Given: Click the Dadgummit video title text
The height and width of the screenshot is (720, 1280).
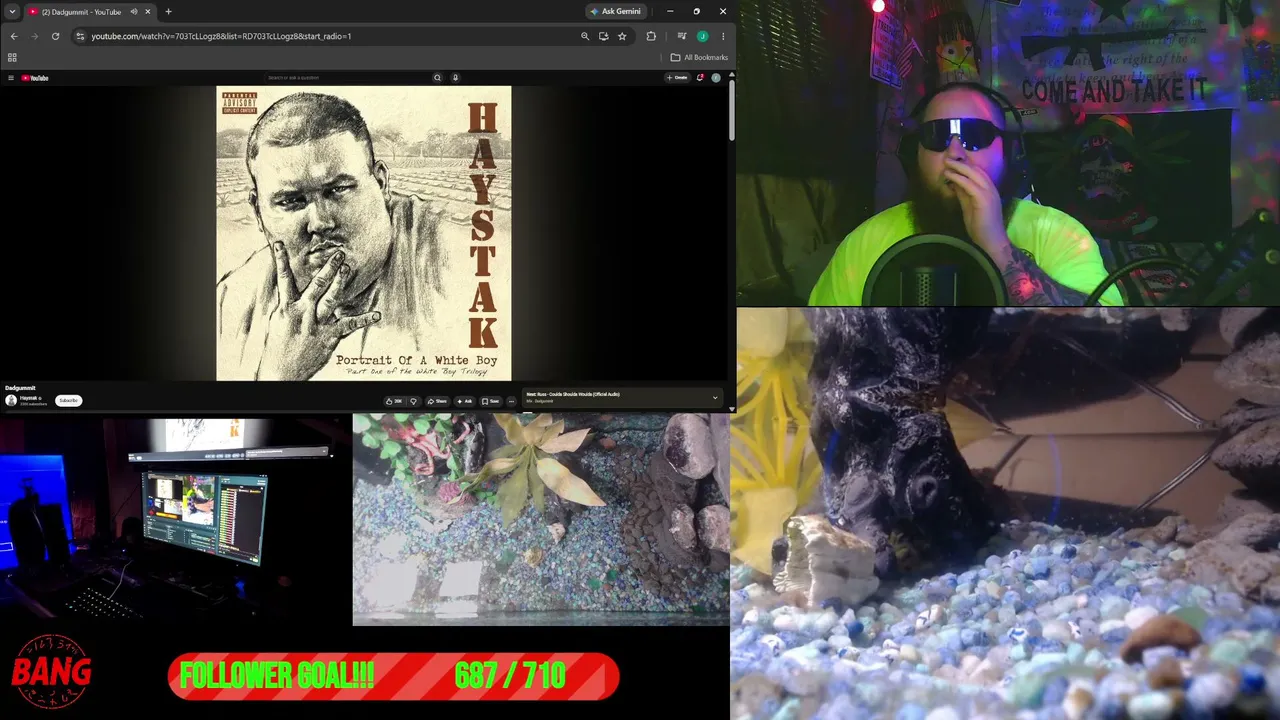Looking at the screenshot, I should point(20,388).
